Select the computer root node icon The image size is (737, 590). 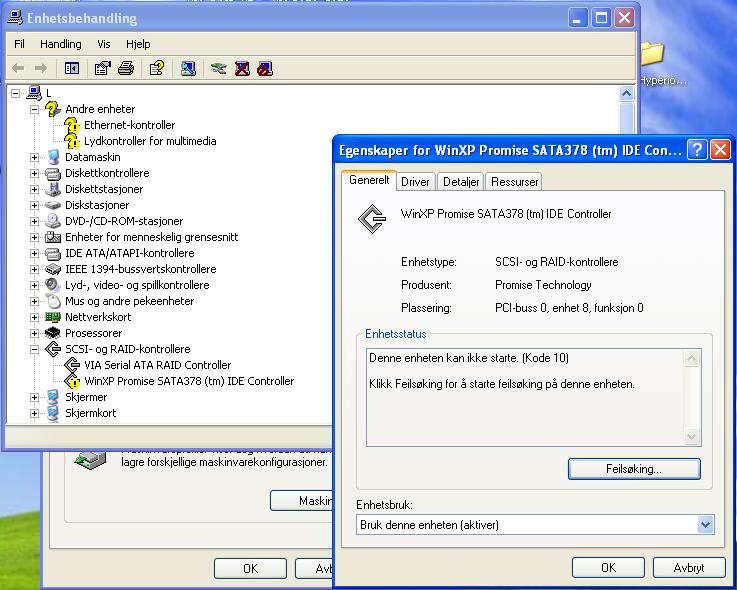[x=34, y=93]
